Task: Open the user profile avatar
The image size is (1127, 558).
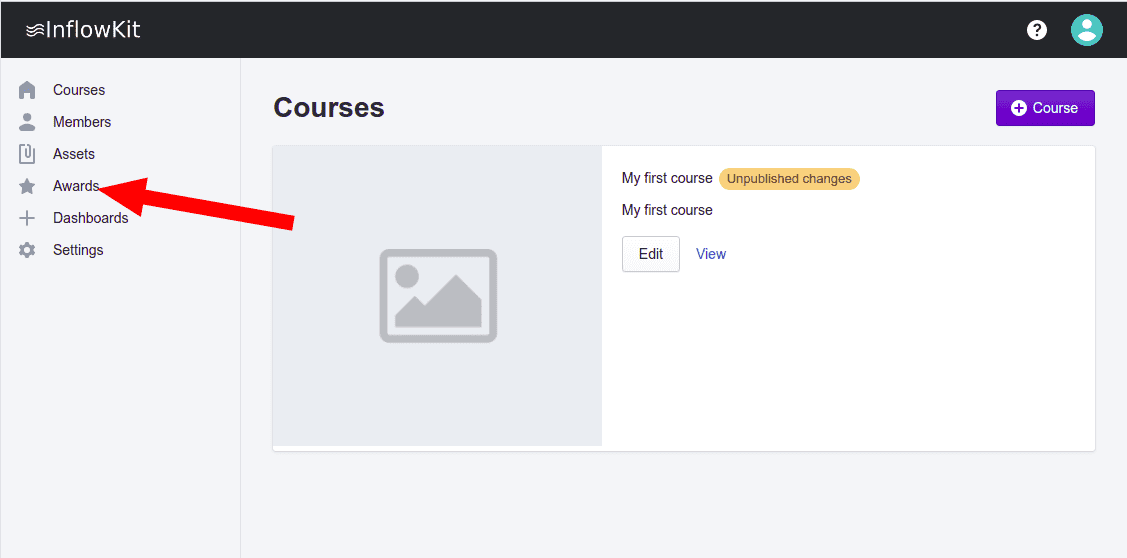Action: 1086,30
